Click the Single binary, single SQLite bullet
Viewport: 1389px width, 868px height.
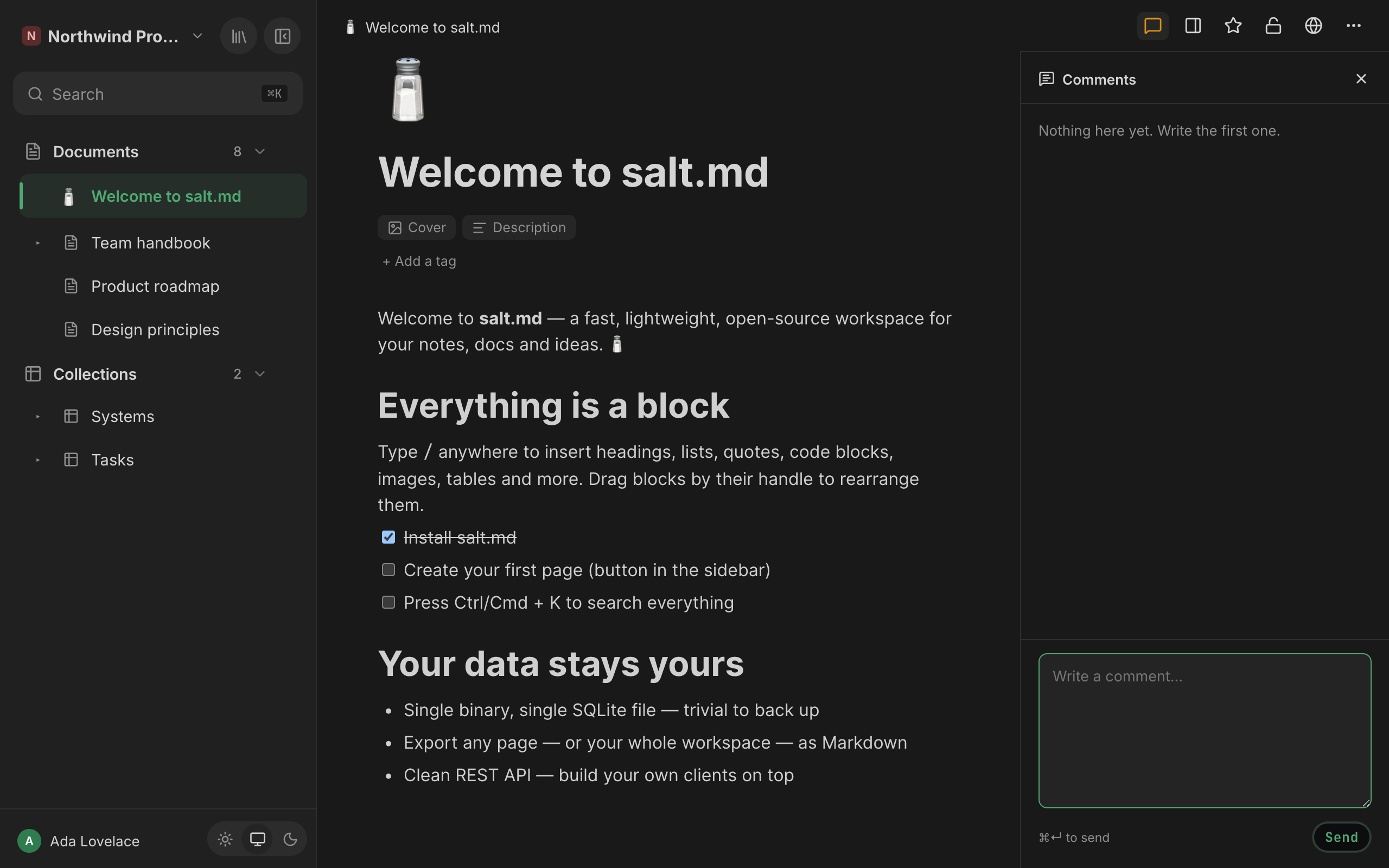pyautogui.click(x=611, y=710)
